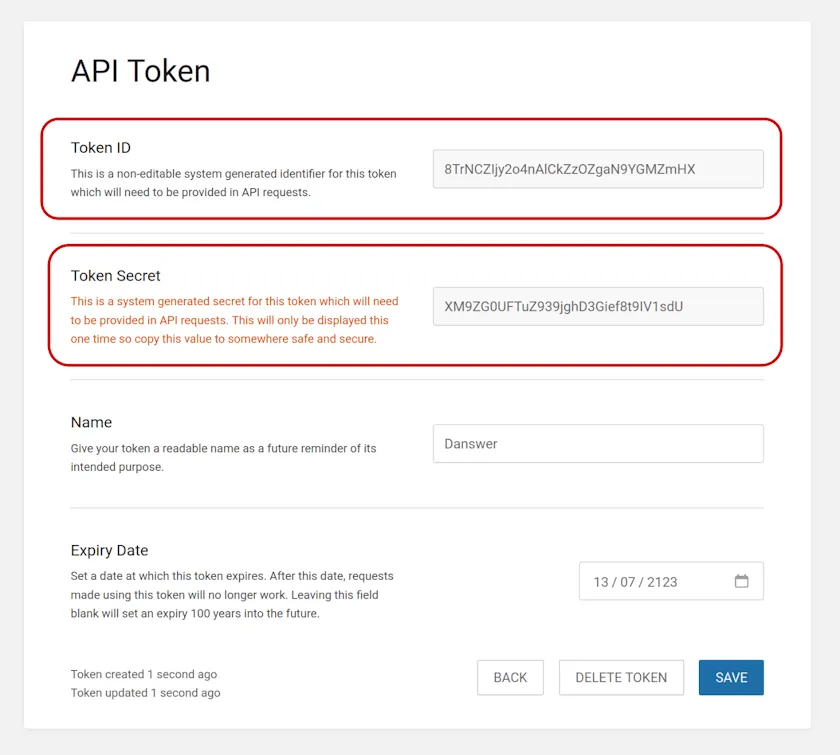Click the orange Token Secret warning text
This screenshot has height=755, width=840.
click(233, 320)
